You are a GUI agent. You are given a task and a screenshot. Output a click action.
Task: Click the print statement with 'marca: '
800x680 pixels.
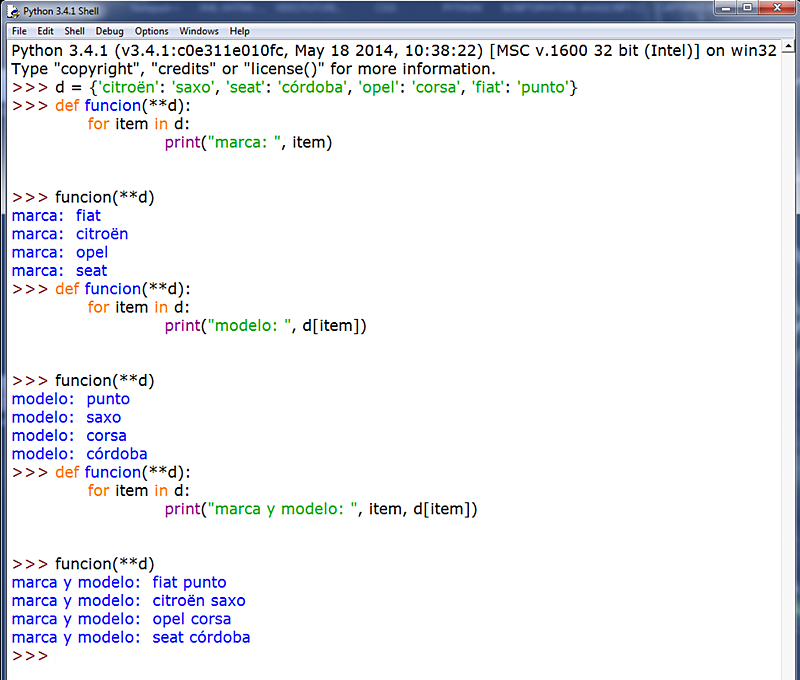coord(250,142)
